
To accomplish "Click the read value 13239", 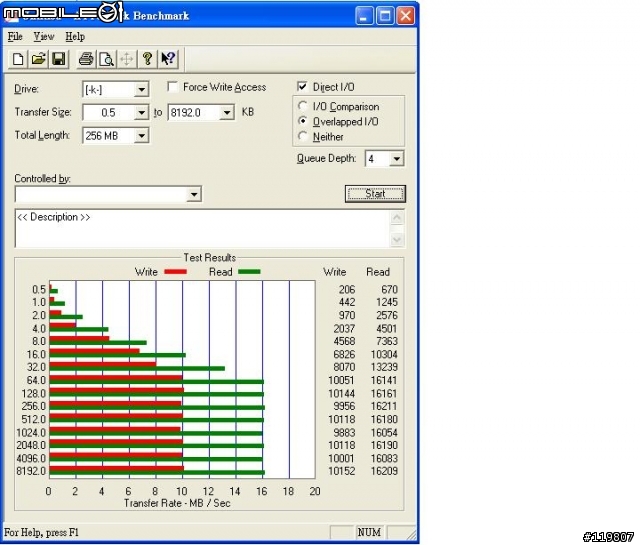I will (x=384, y=367).
